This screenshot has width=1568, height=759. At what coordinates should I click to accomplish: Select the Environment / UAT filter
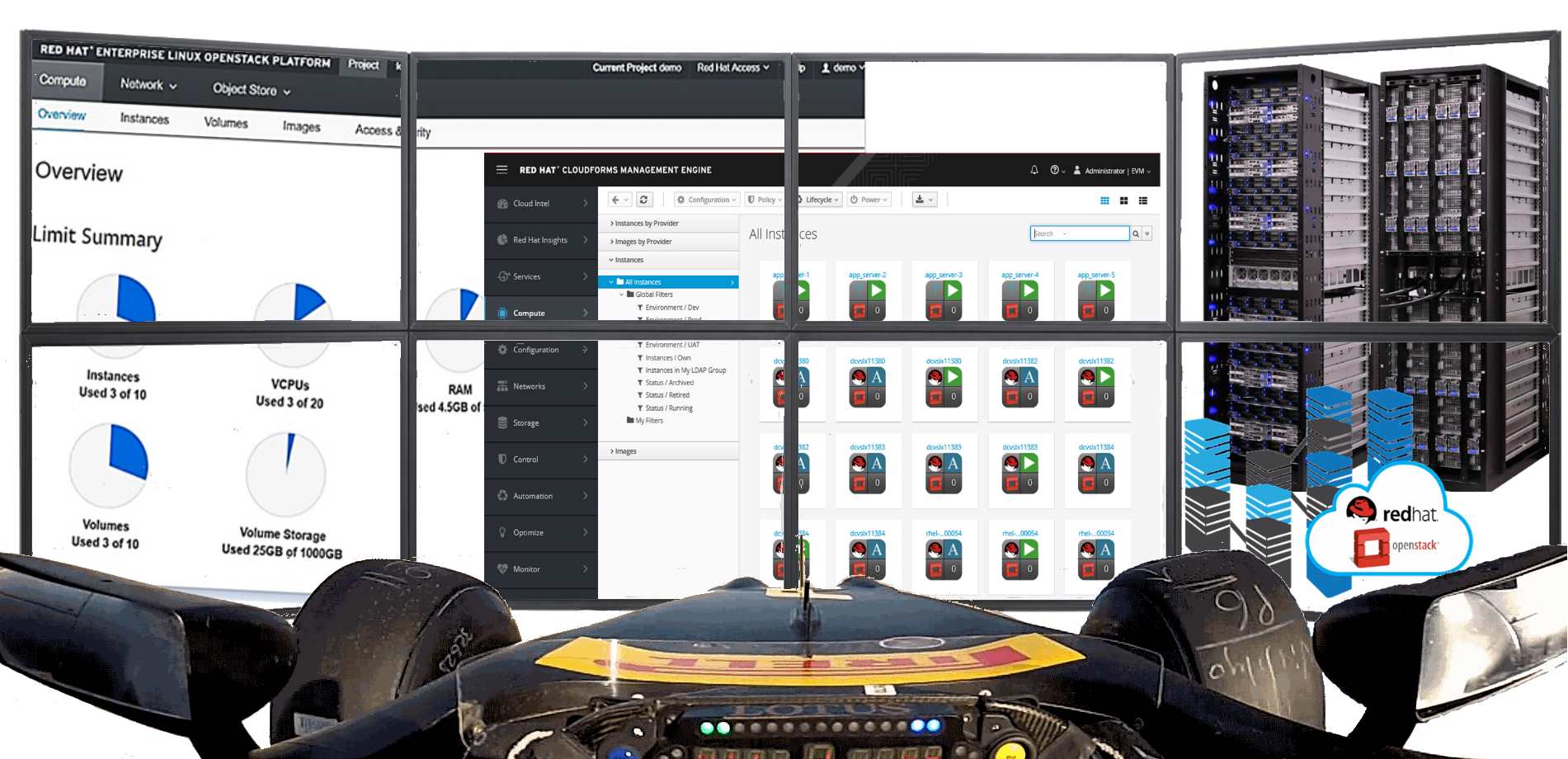668,345
